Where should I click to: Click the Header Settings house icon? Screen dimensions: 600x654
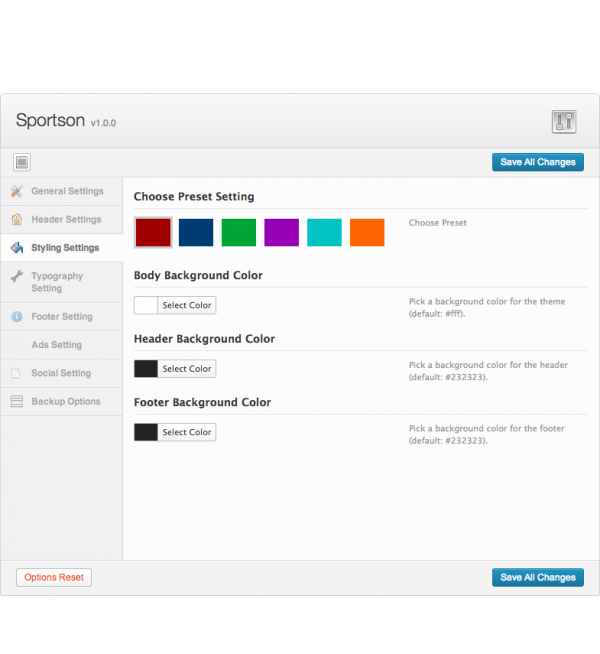[17, 219]
